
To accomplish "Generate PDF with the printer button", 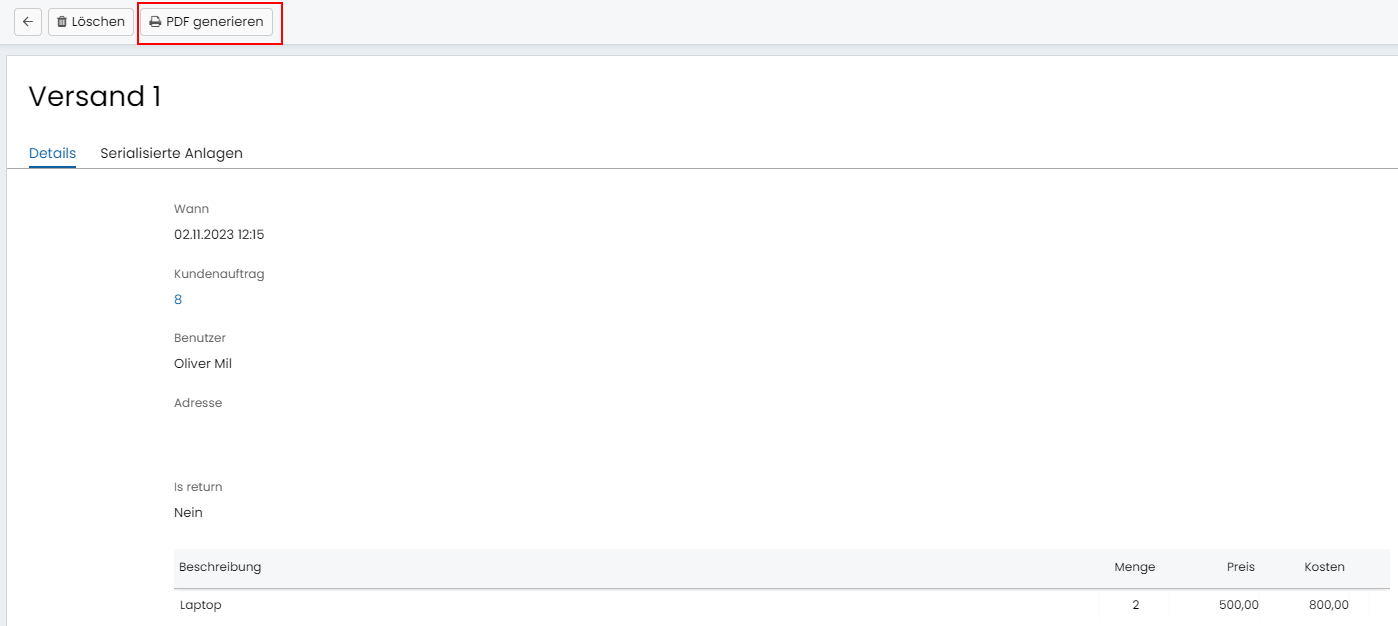I will coord(207,22).
